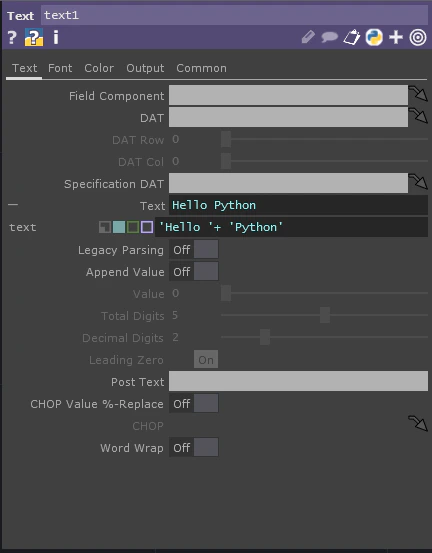The width and height of the screenshot is (432, 553).
Task: Click the Value slider
Action: click(324, 293)
